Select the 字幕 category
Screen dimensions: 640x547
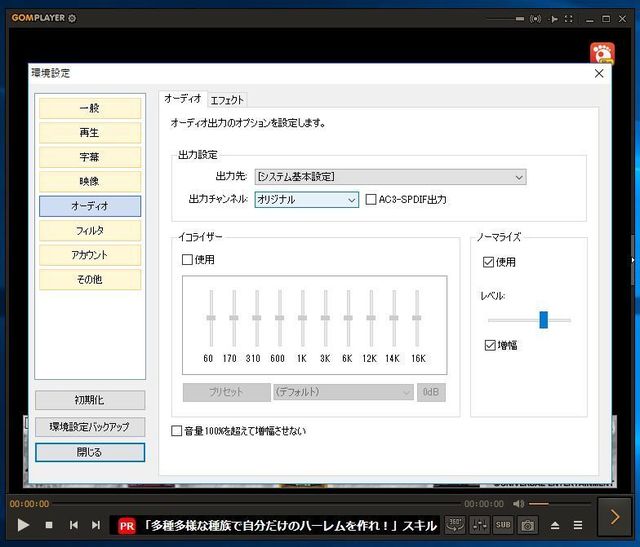(90, 157)
